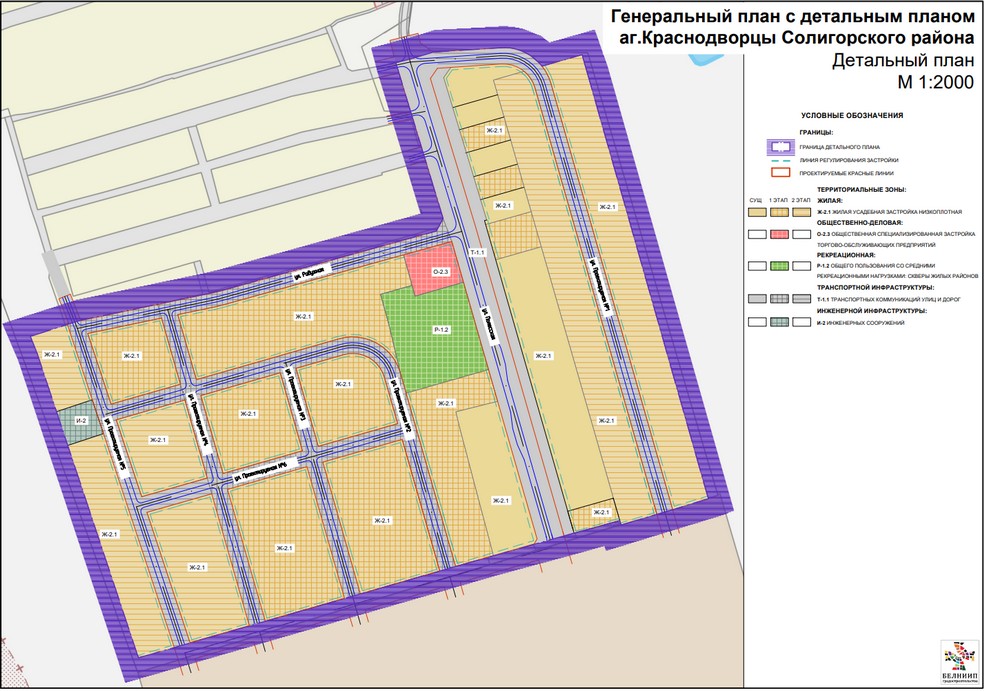Click the М 1:2000 scale text
The width and height of the screenshot is (985, 691).
pos(935,83)
